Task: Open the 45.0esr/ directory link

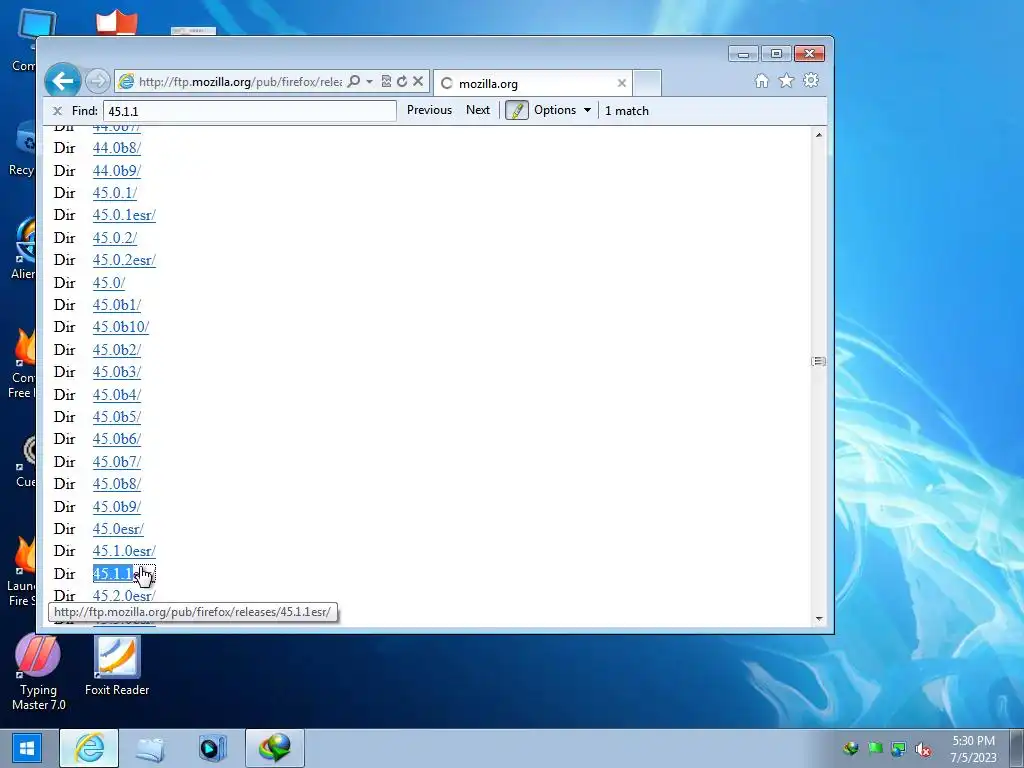Action: [118, 530]
